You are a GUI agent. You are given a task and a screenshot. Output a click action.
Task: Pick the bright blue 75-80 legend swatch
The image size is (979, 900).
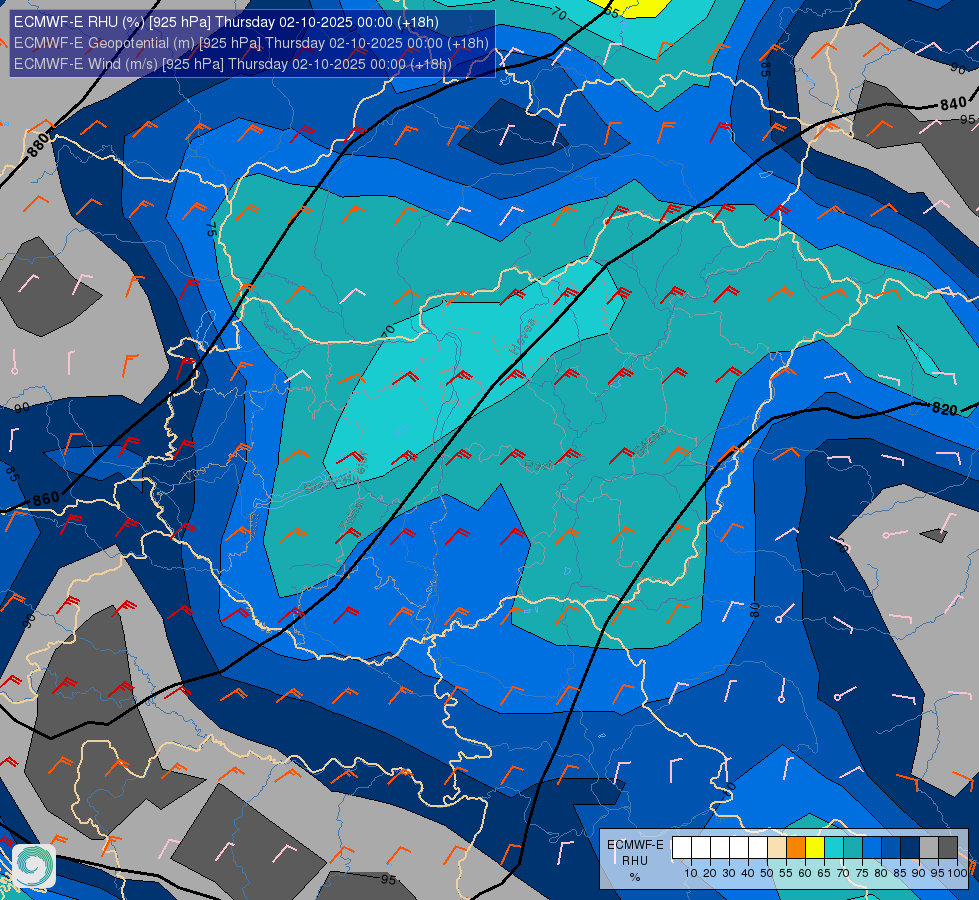pos(872,848)
